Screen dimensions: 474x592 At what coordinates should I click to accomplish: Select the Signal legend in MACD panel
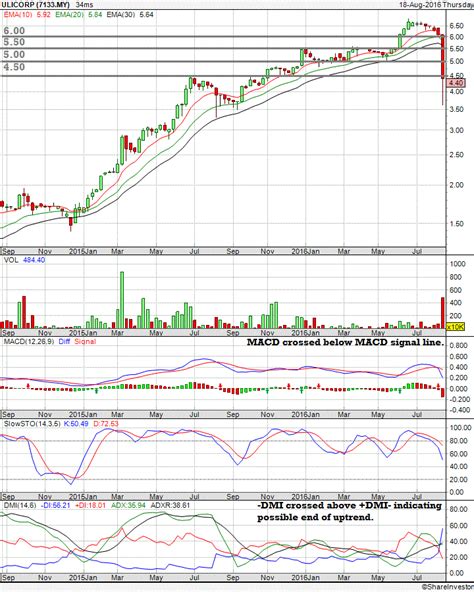point(85,342)
